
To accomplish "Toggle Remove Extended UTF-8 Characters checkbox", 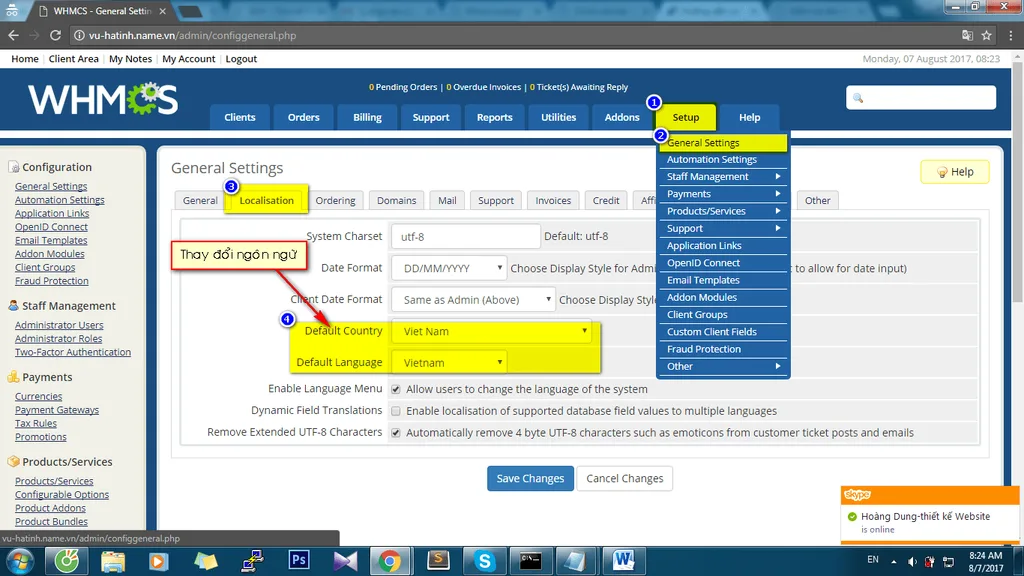I will point(396,432).
